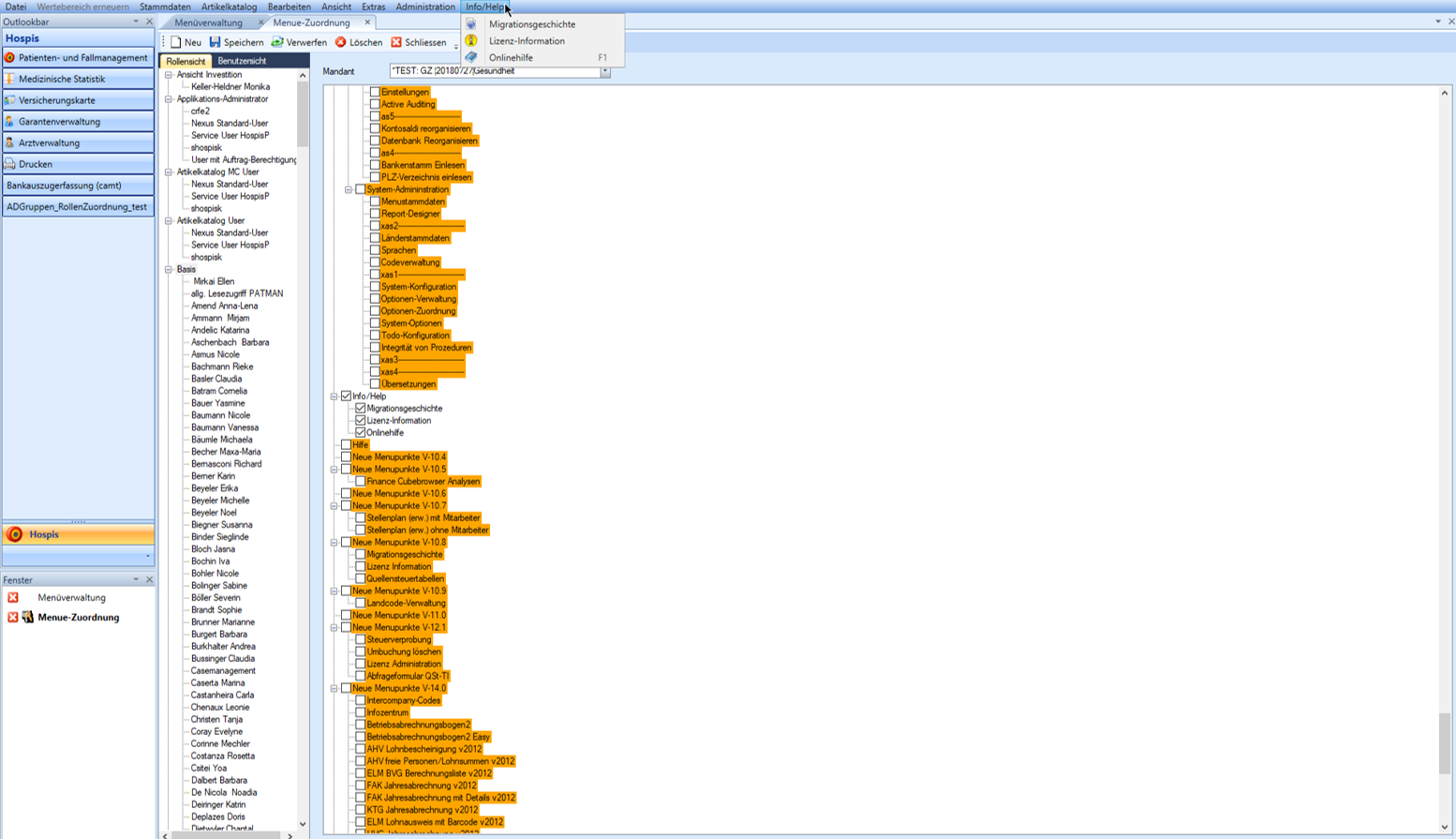Open Arztverwaltung from the Outlookbar
1456x839 pixels.
(x=79, y=143)
